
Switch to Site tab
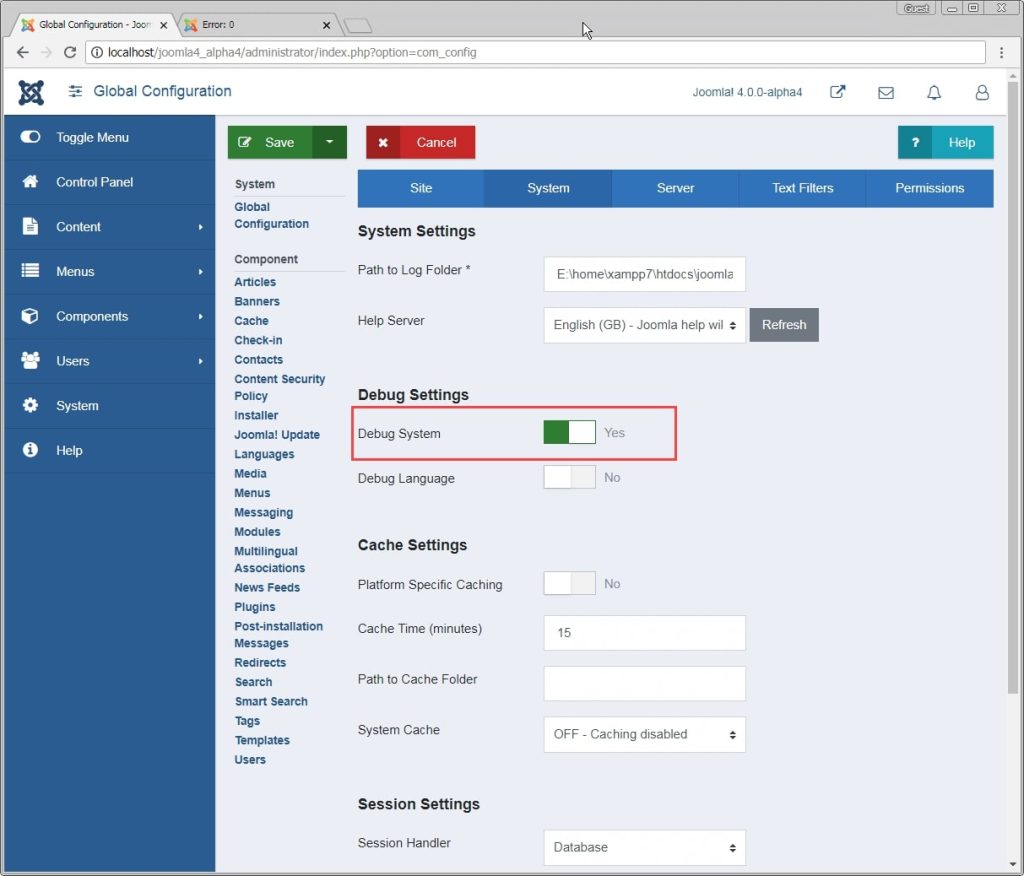(421, 188)
